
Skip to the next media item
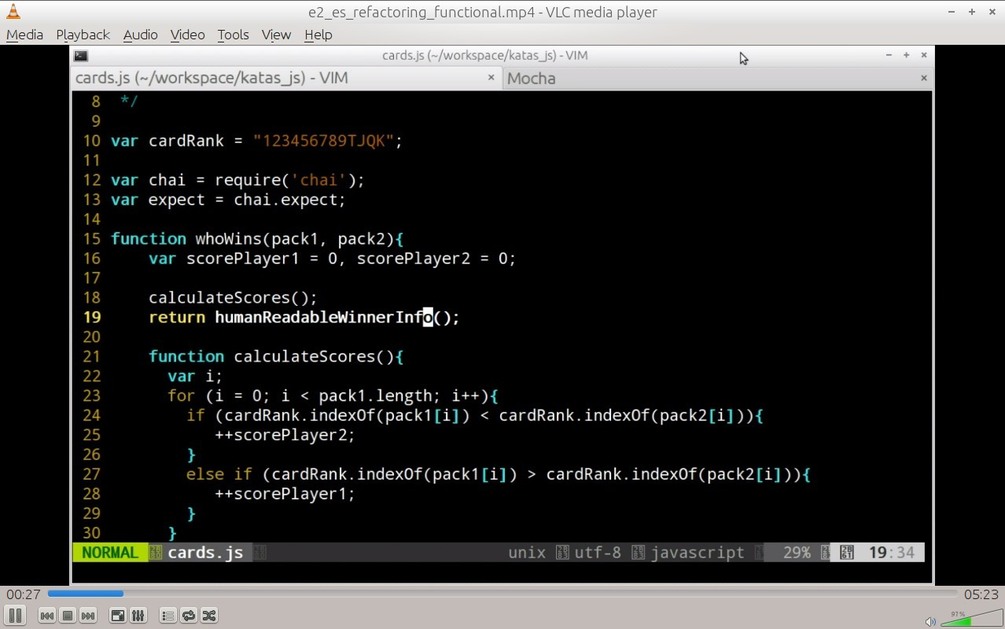tap(88, 615)
